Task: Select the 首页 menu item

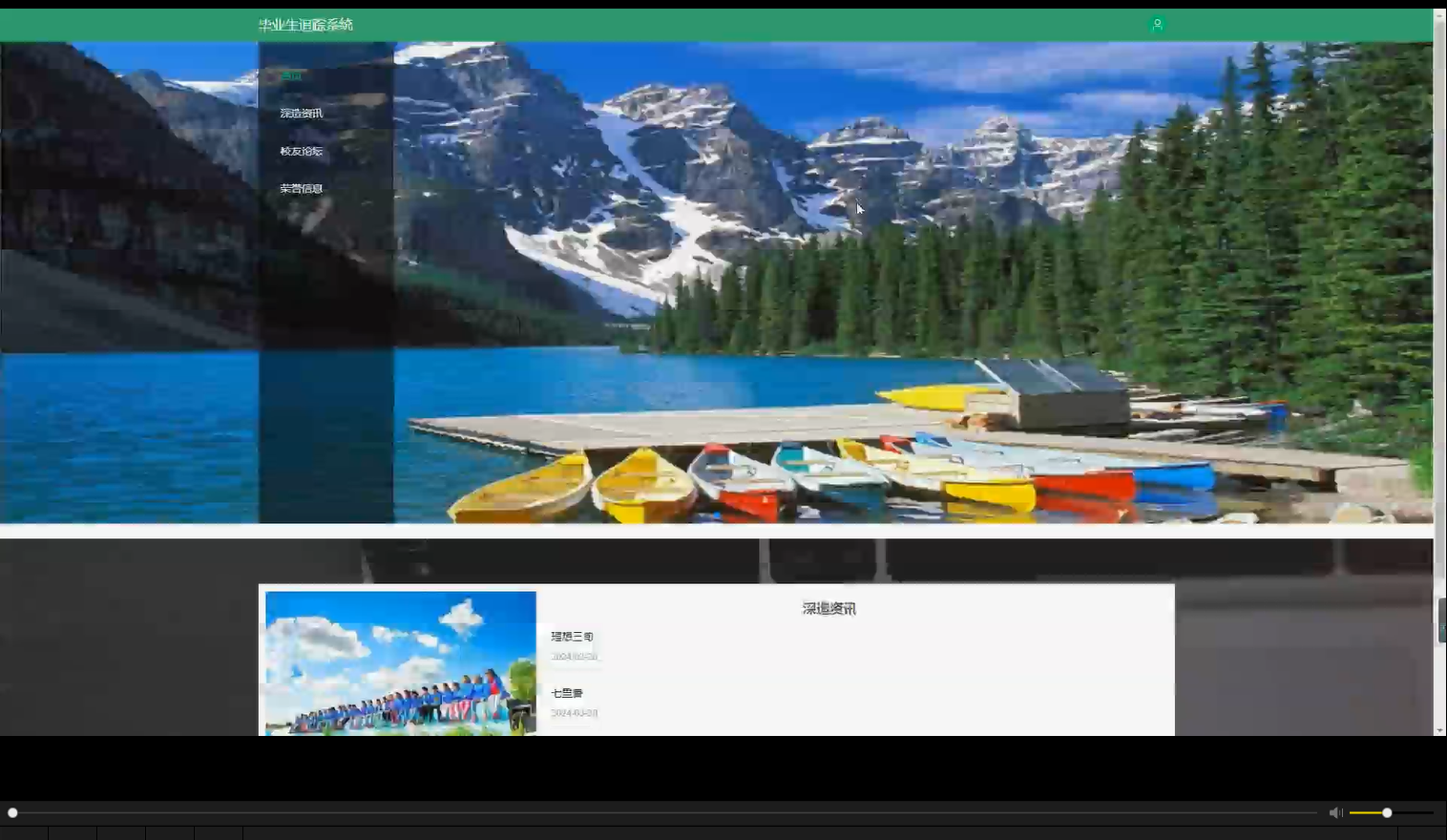Action: [291, 75]
